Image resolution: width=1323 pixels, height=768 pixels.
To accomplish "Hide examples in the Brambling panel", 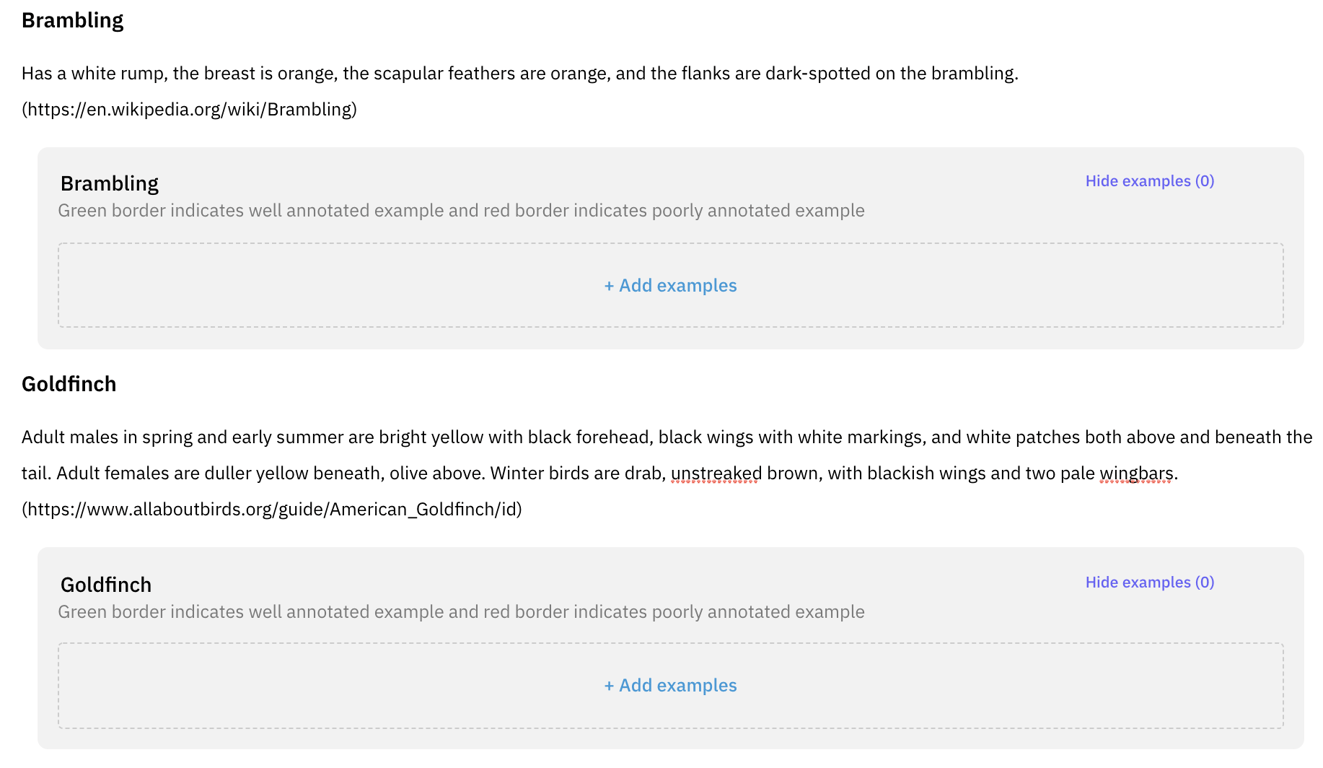I will pyautogui.click(x=1149, y=181).
